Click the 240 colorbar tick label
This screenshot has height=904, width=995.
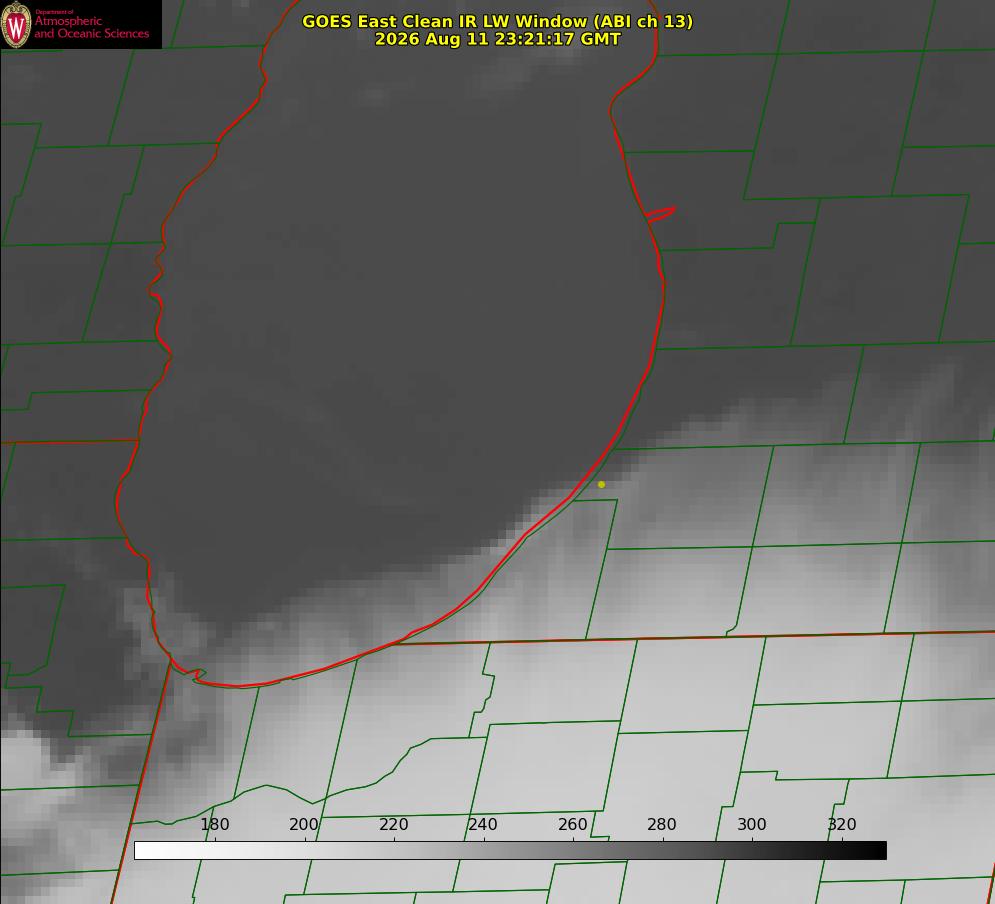[483, 824]
